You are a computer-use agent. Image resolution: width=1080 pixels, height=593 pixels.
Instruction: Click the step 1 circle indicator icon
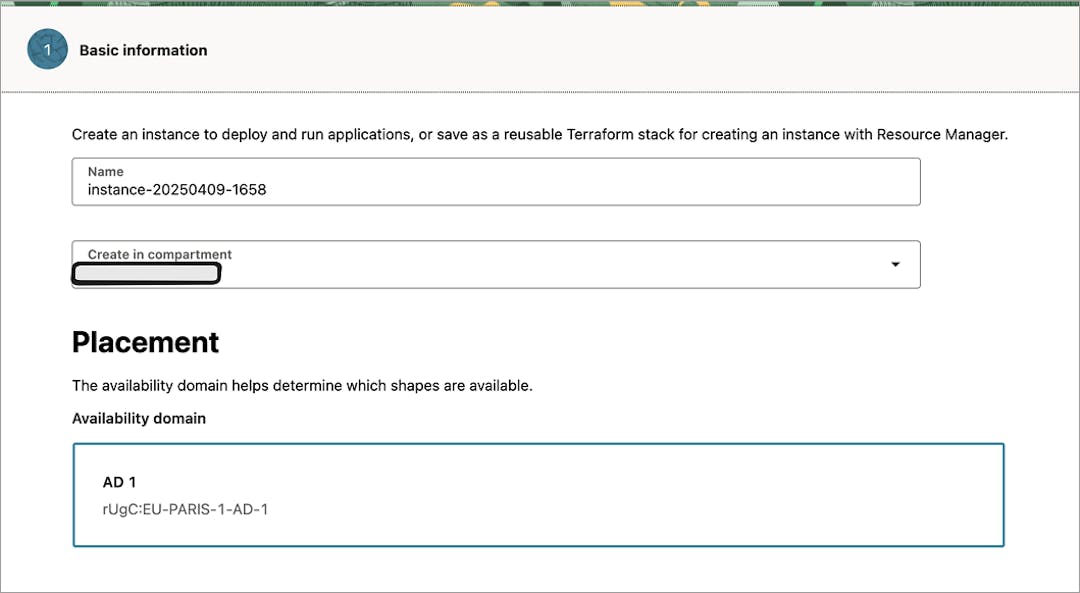47,49
